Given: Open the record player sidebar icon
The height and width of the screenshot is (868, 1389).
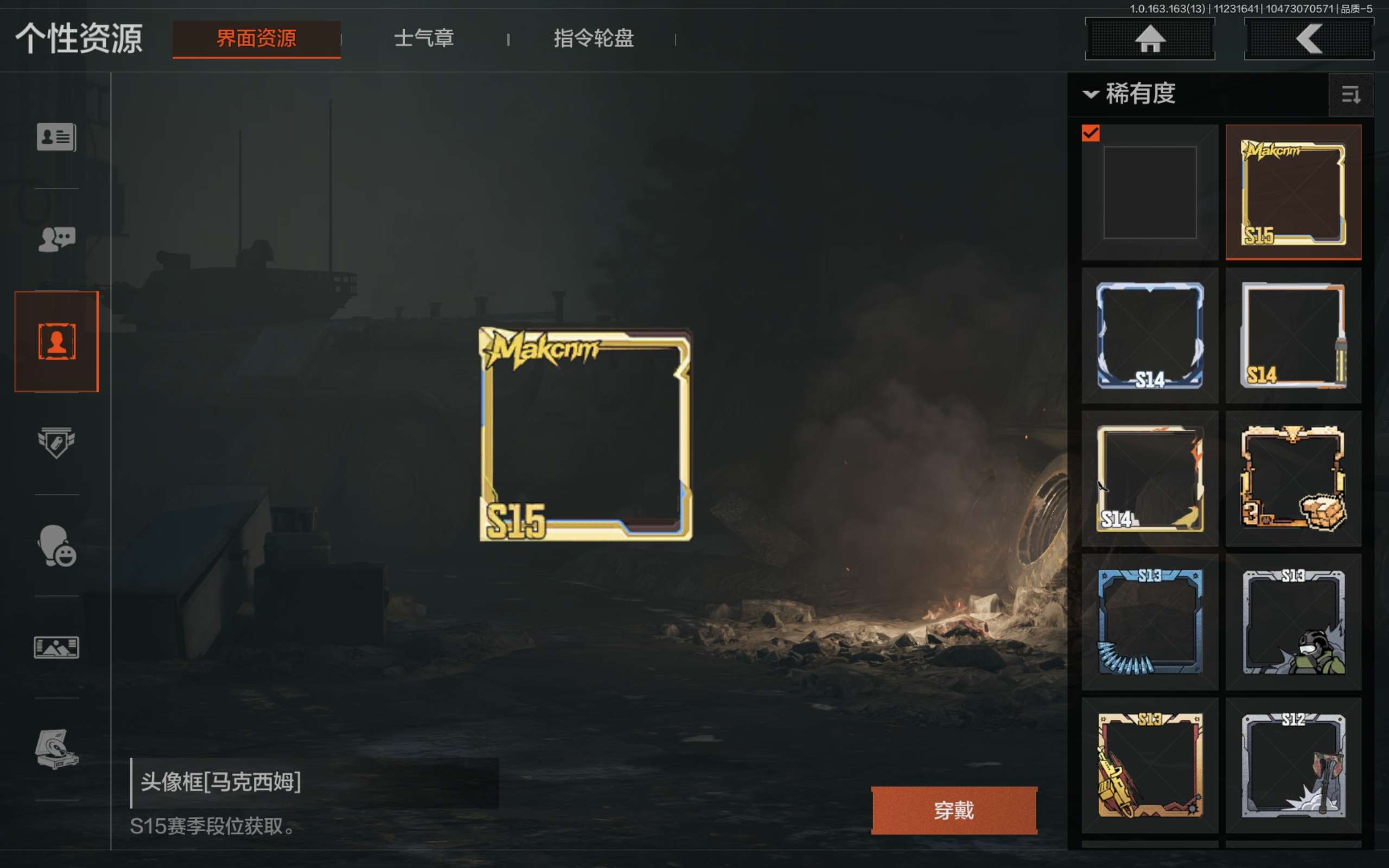Looking at the screenshot, I should pos(56,749).
